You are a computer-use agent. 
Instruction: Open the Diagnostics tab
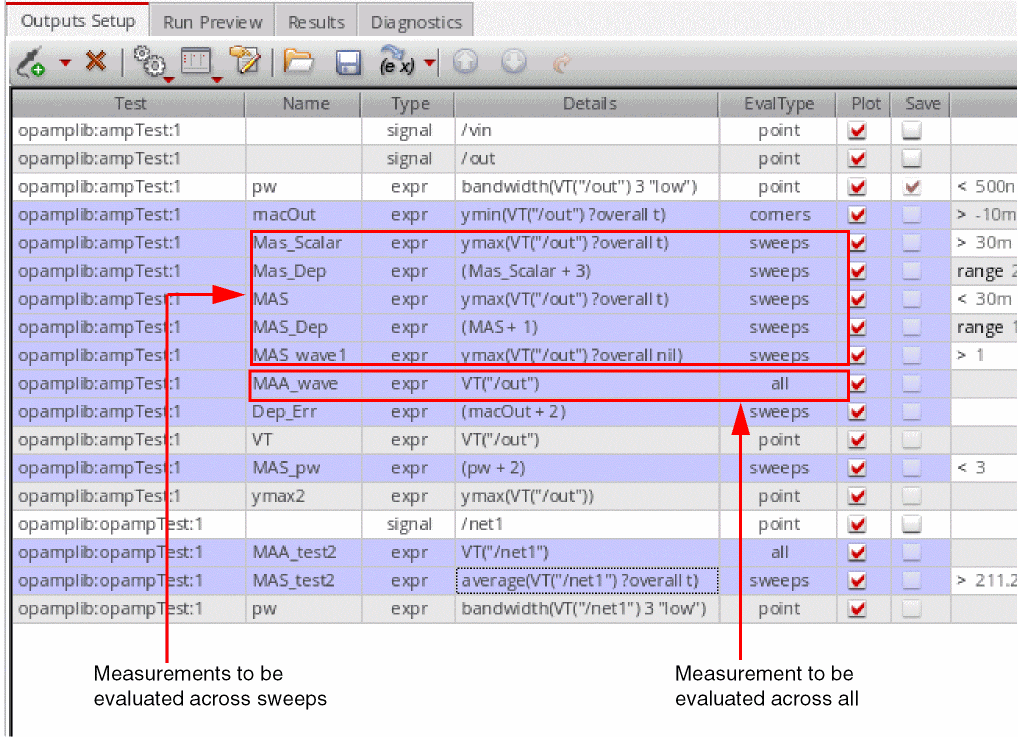tap(416, 22)
